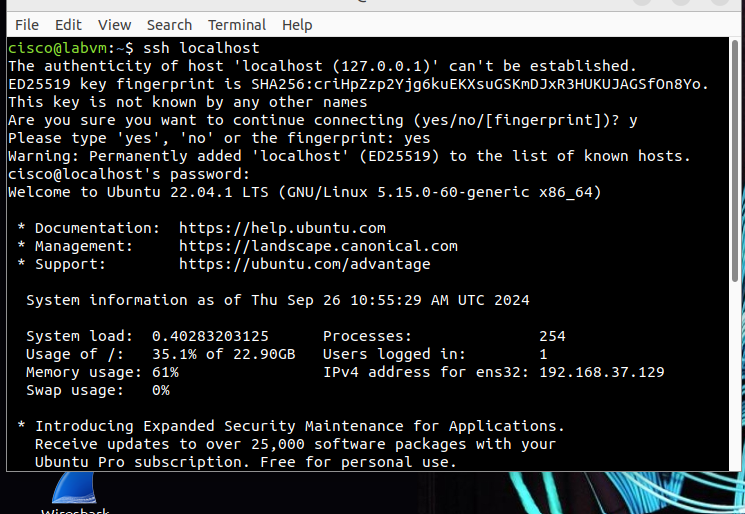Open the View menu

tap(115, 25)
